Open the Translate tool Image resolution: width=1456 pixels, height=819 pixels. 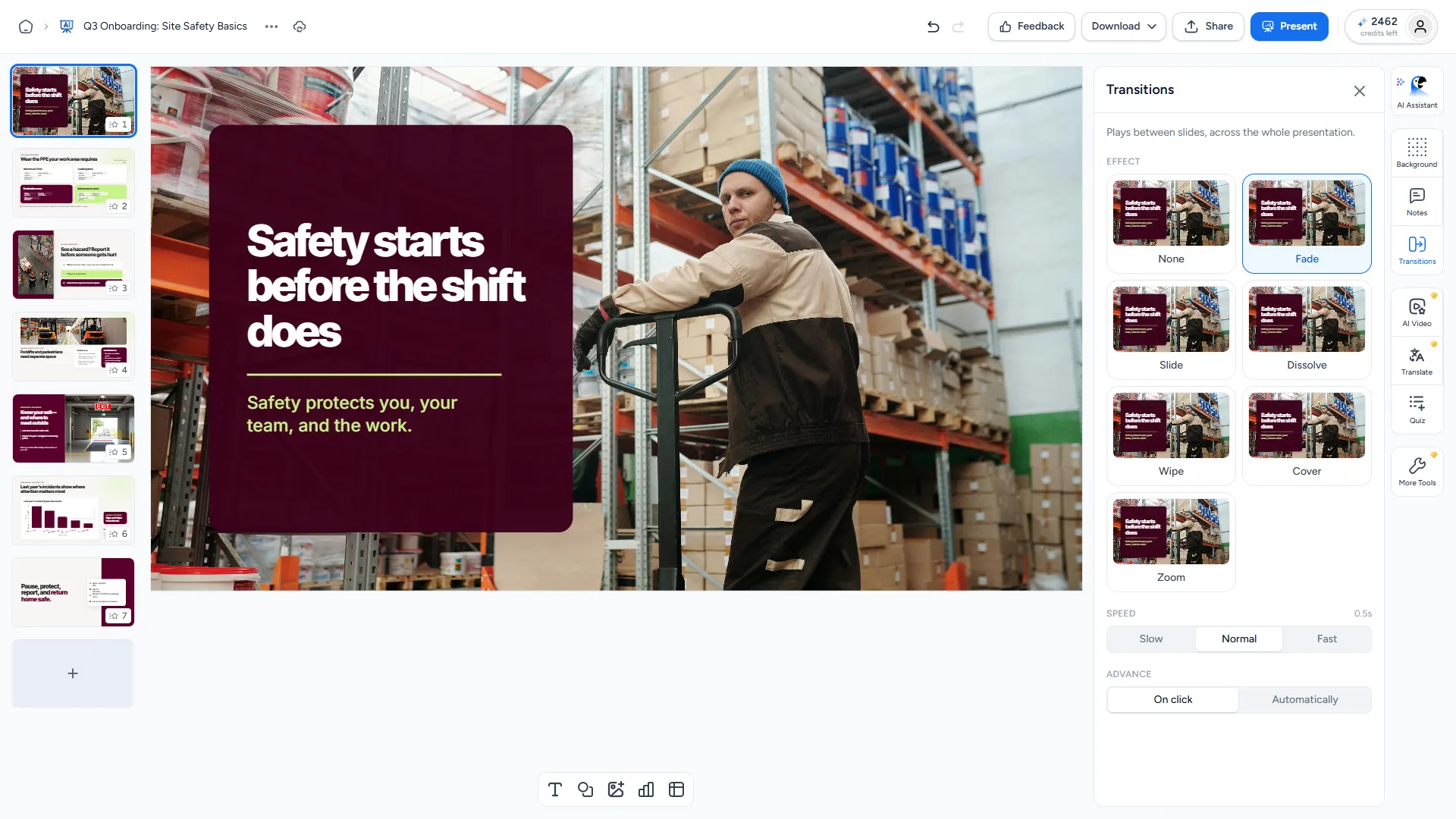coord(1417,361)
